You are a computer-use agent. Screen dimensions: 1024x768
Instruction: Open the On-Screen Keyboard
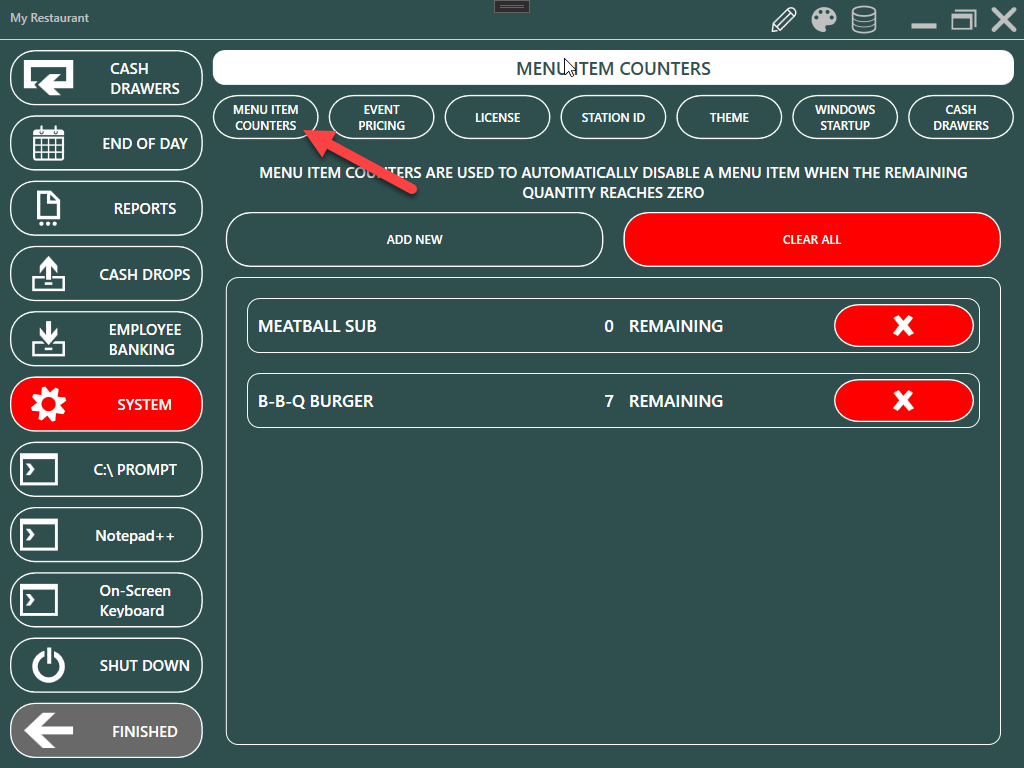[x=106, y=601]
